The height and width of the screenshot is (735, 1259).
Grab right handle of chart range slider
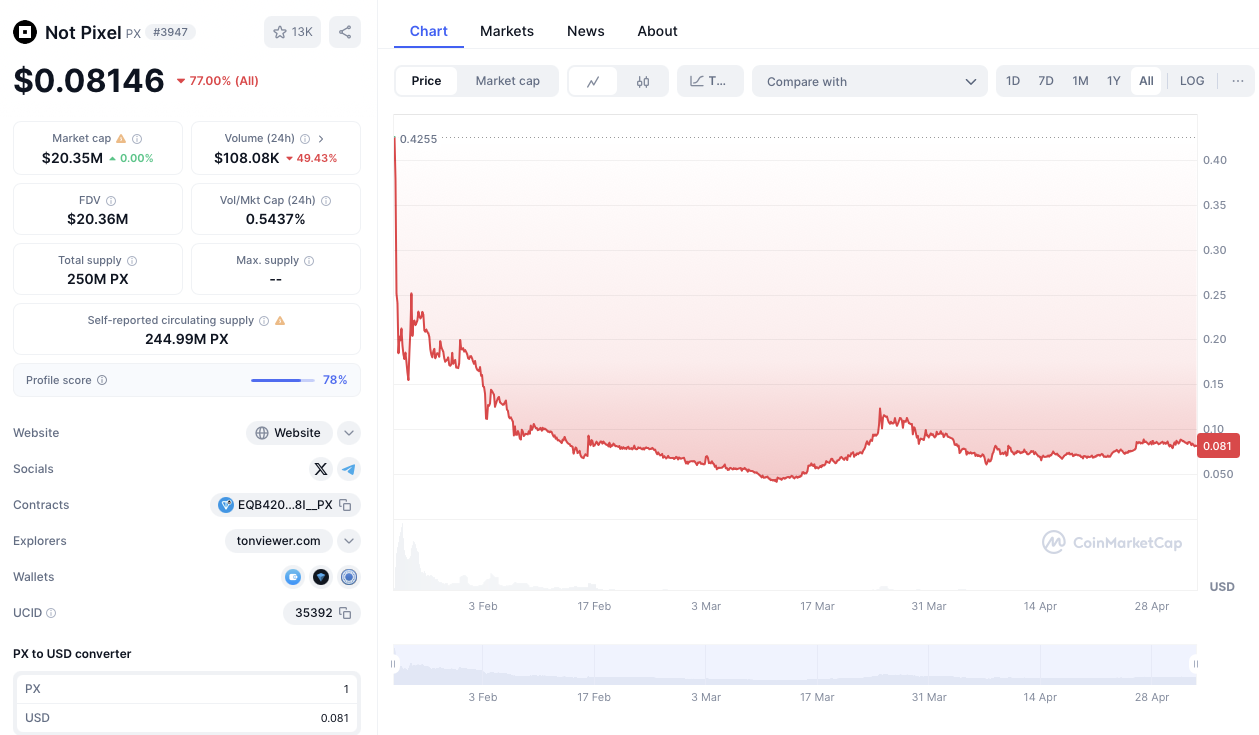tap(1196, 664)
